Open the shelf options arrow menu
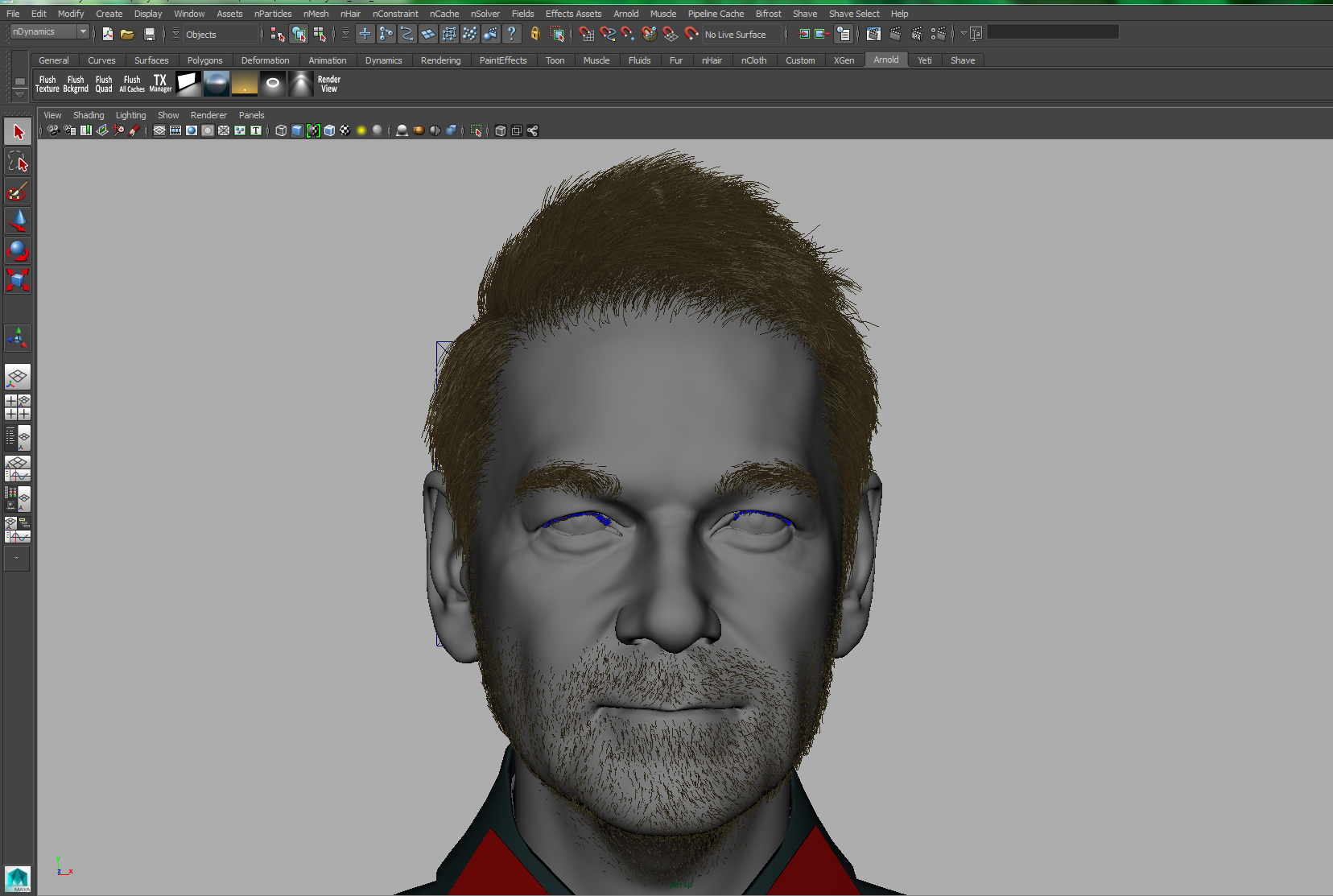Image resolution: width=1333 pixels, height=896 pixels. 20,93
